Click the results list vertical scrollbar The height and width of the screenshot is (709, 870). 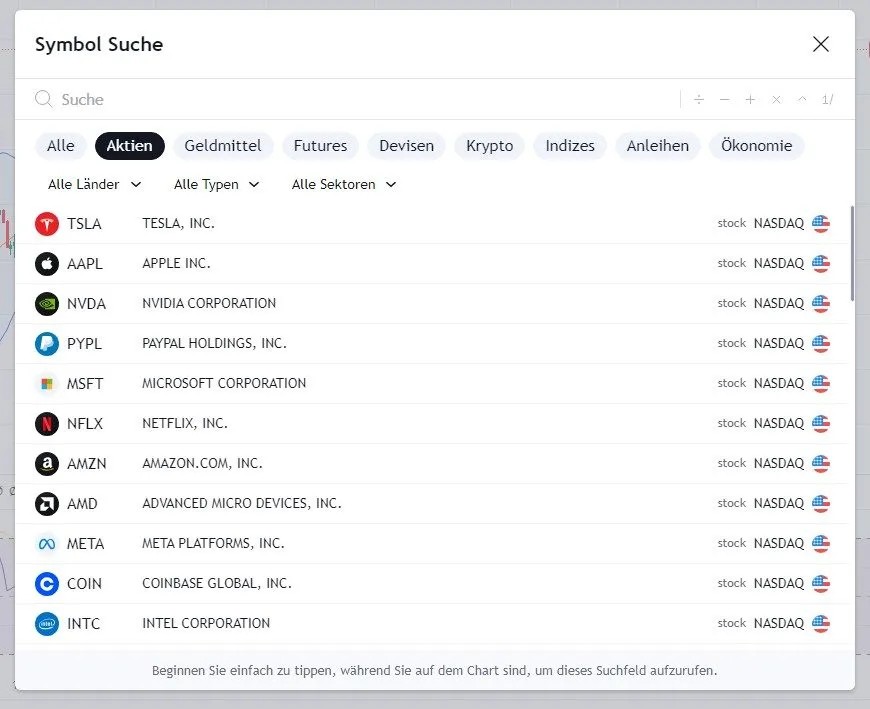pos(852,254)
